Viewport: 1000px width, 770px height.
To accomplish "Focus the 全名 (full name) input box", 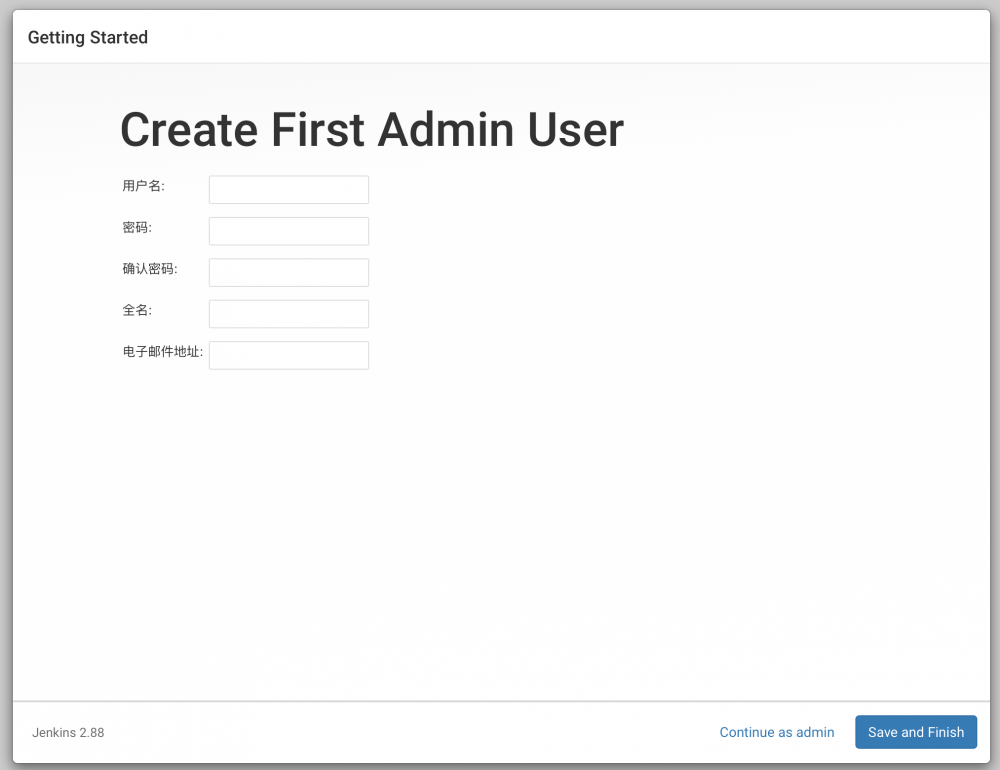I will 288,313.
